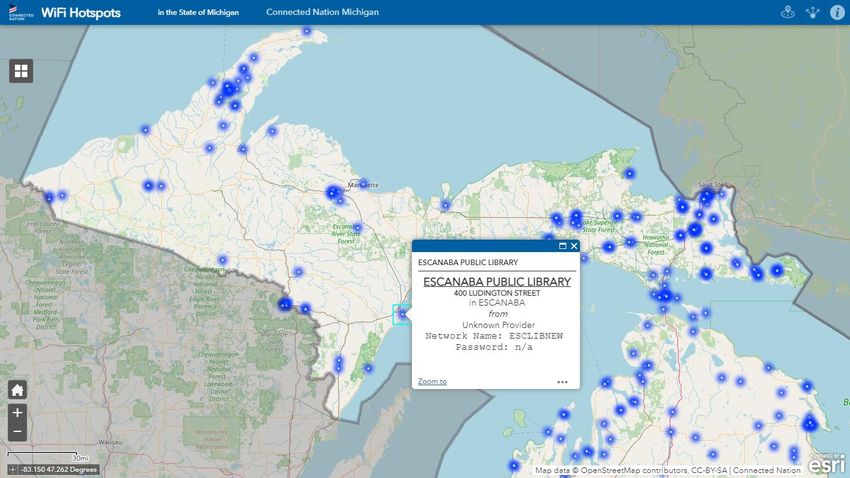Click the ESCANABA PUBLIC LIBRARY underlined heading
Screen dimensions: 850x478
pyautogui.click(x=497, y=282)
